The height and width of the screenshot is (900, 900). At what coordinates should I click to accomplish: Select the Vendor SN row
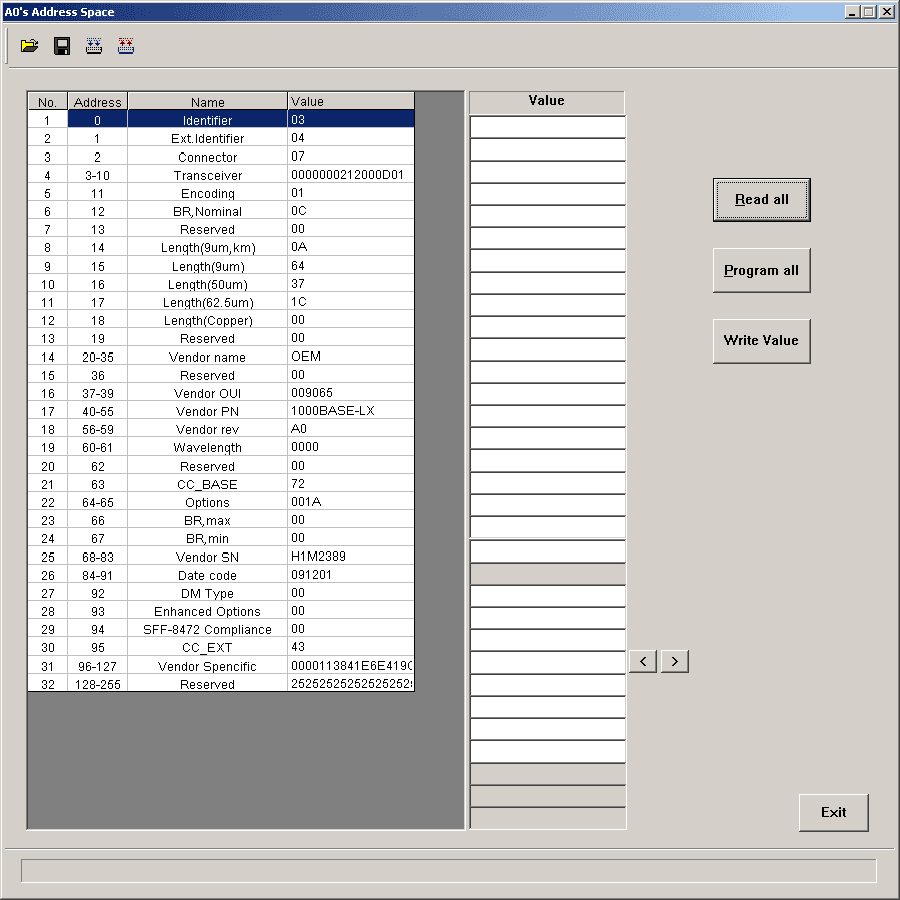[207, 557]
